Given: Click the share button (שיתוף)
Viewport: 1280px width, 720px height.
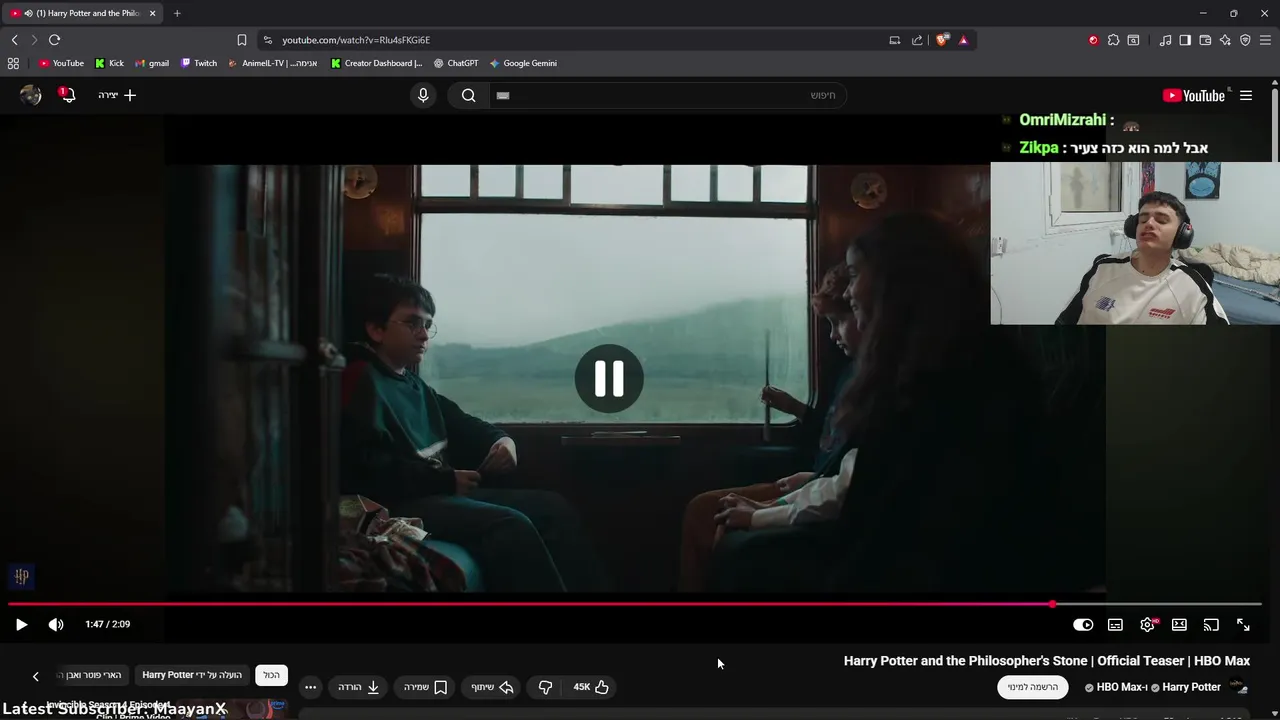Looking at the screenshot, I should click(x=492, y=687).
